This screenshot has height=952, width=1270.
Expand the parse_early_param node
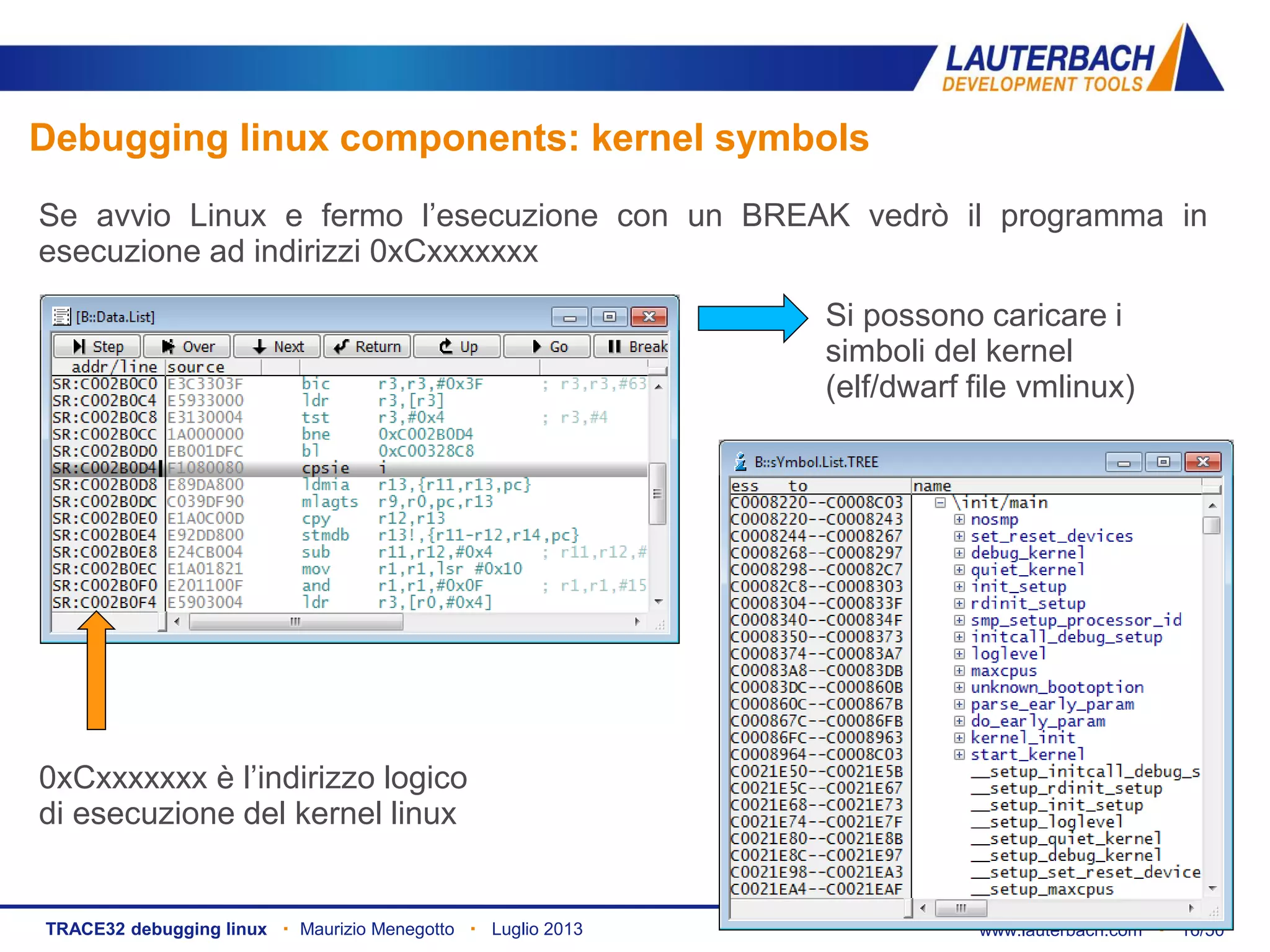tap(959, 704)
